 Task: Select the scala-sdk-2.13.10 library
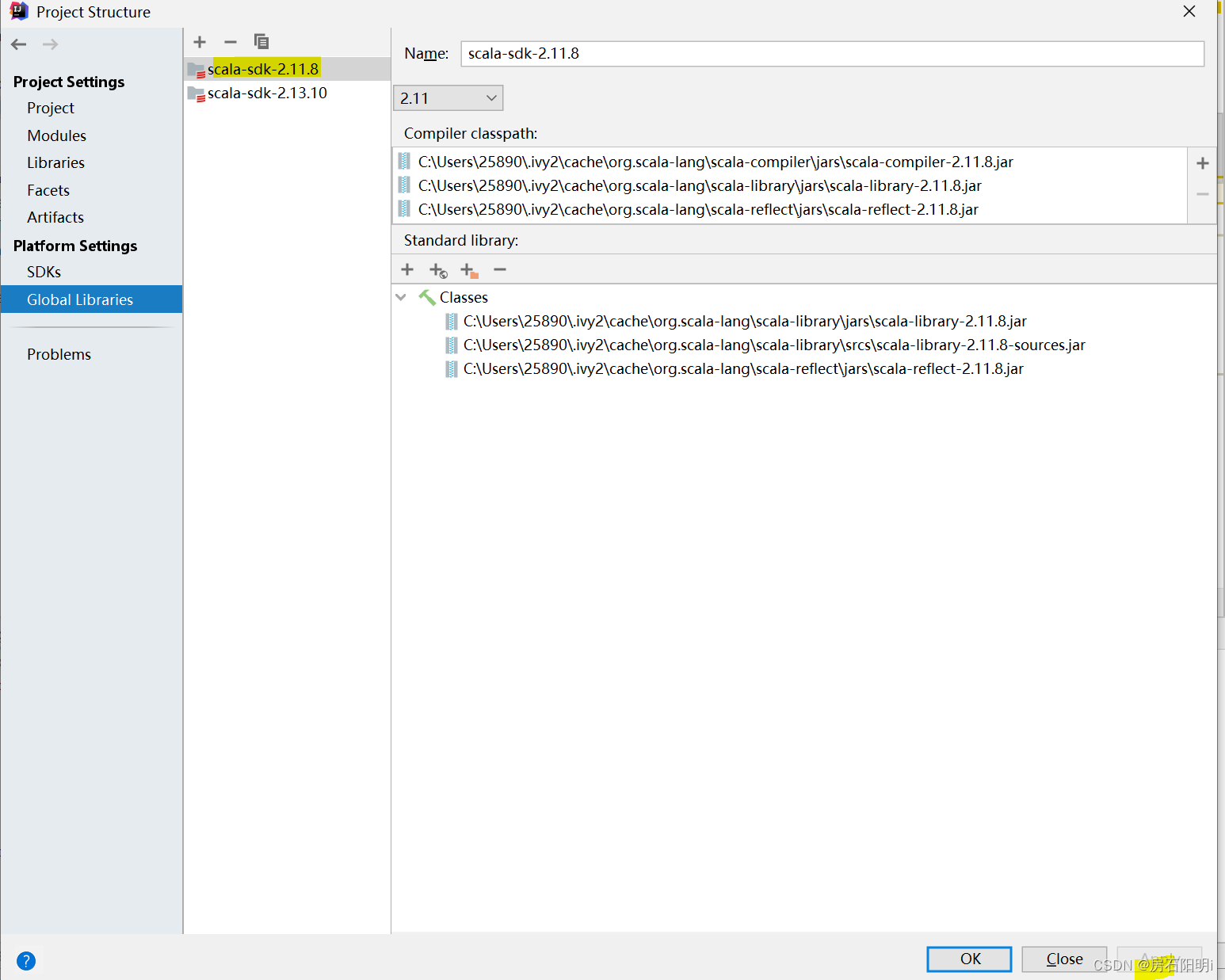coord(267,93)
